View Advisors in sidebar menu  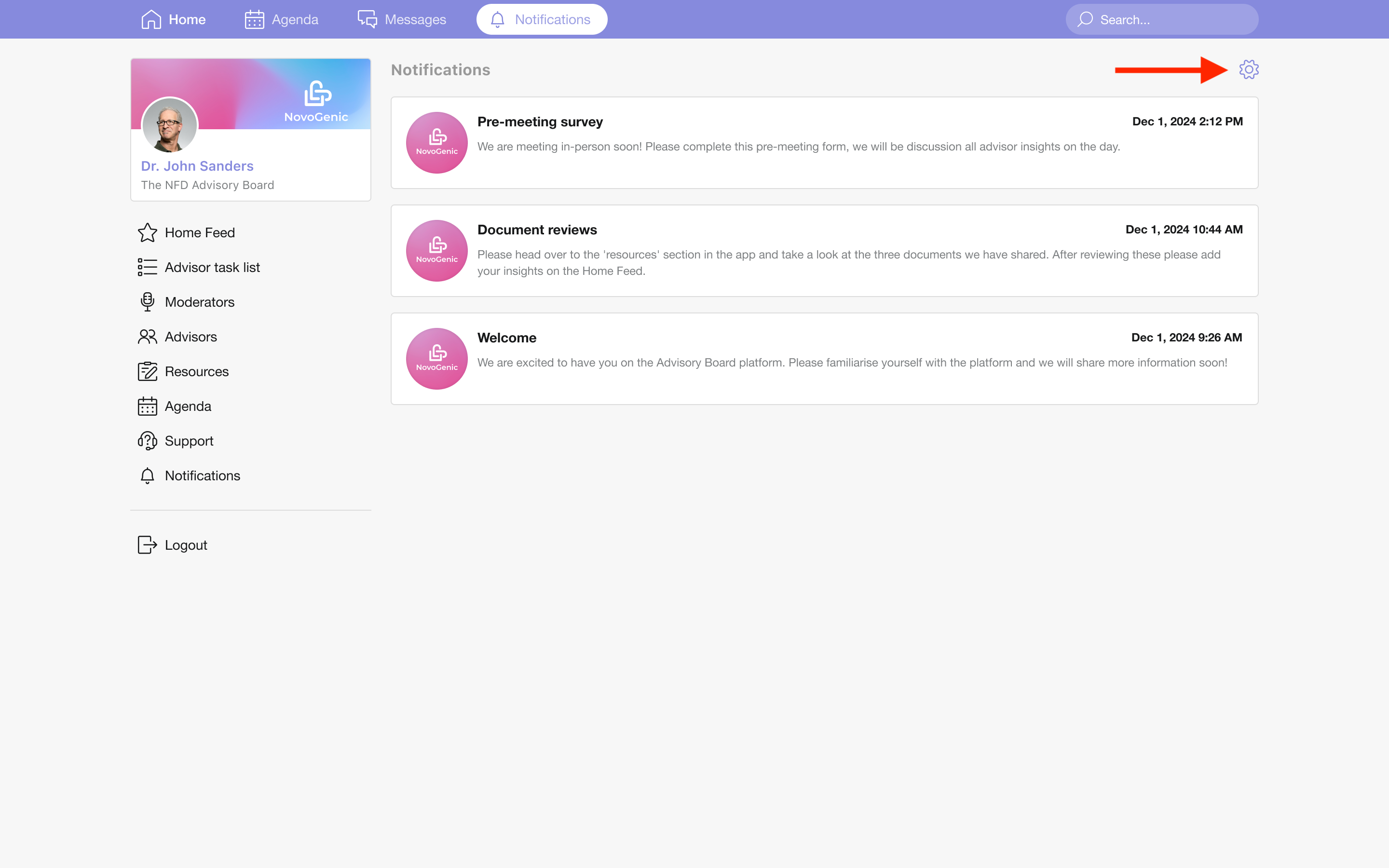click(191, 337)
